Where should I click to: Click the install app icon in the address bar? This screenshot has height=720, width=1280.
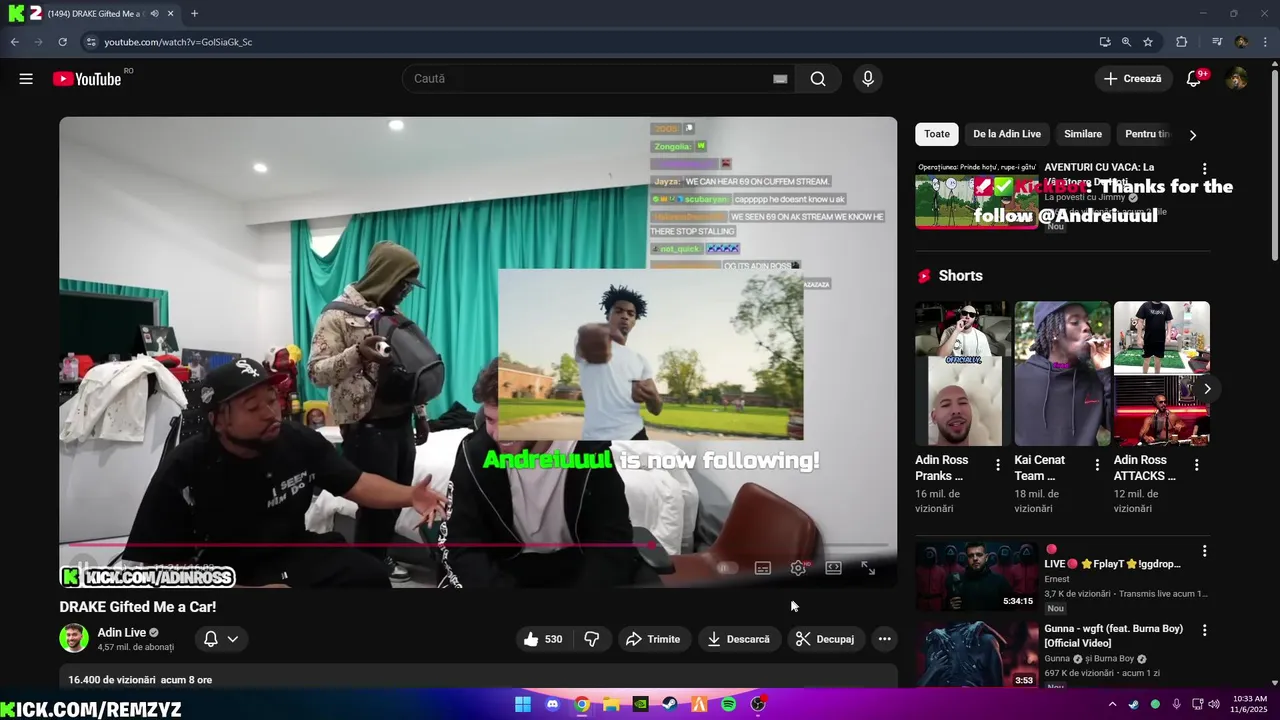[x=1104, y=42]
